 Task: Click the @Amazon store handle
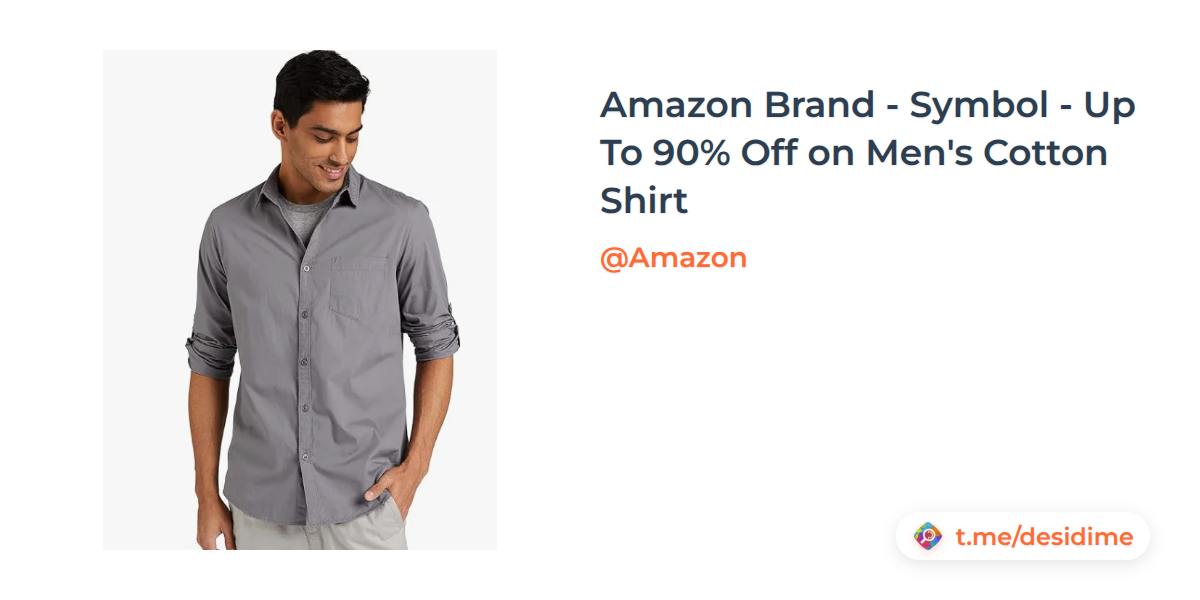(673, 258)
